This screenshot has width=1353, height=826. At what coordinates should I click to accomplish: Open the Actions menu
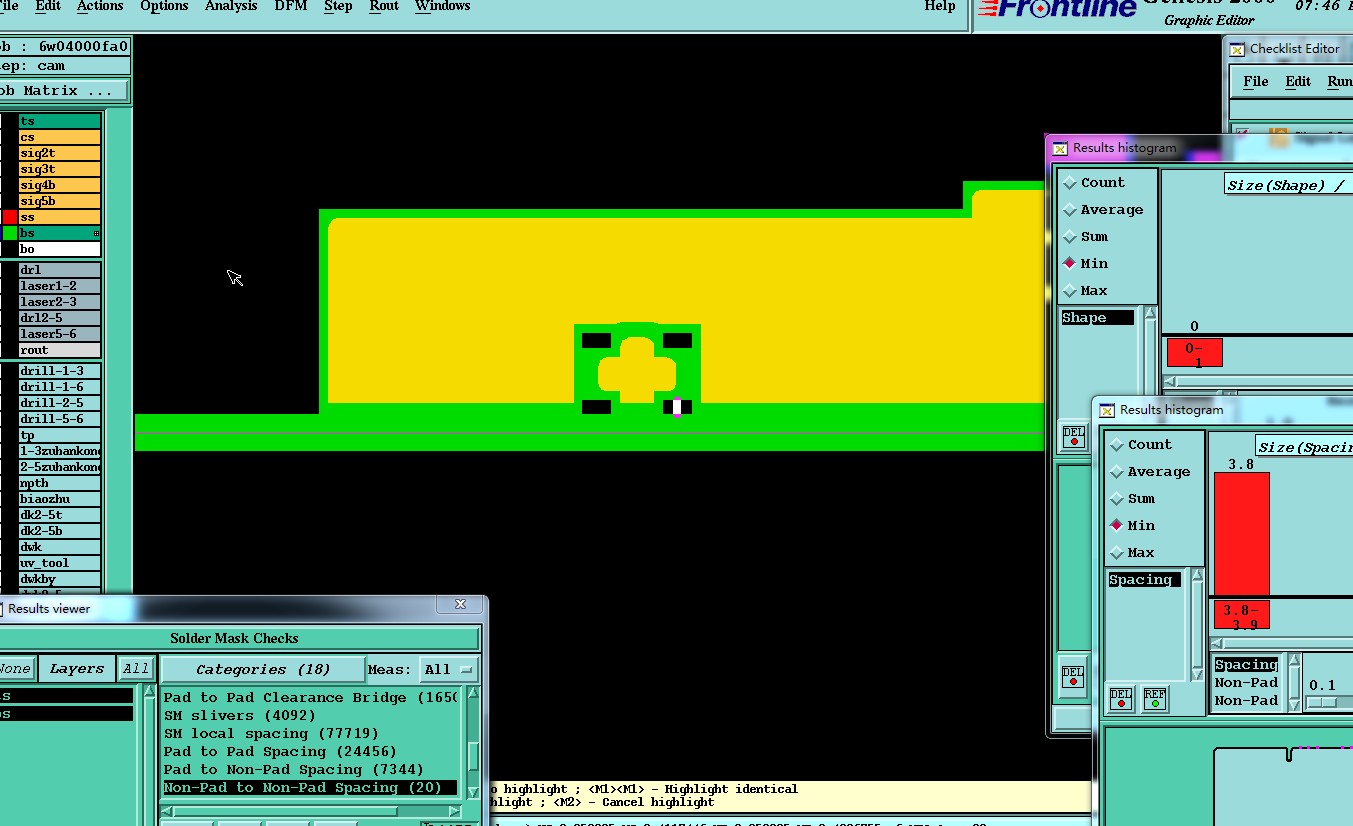100,6
